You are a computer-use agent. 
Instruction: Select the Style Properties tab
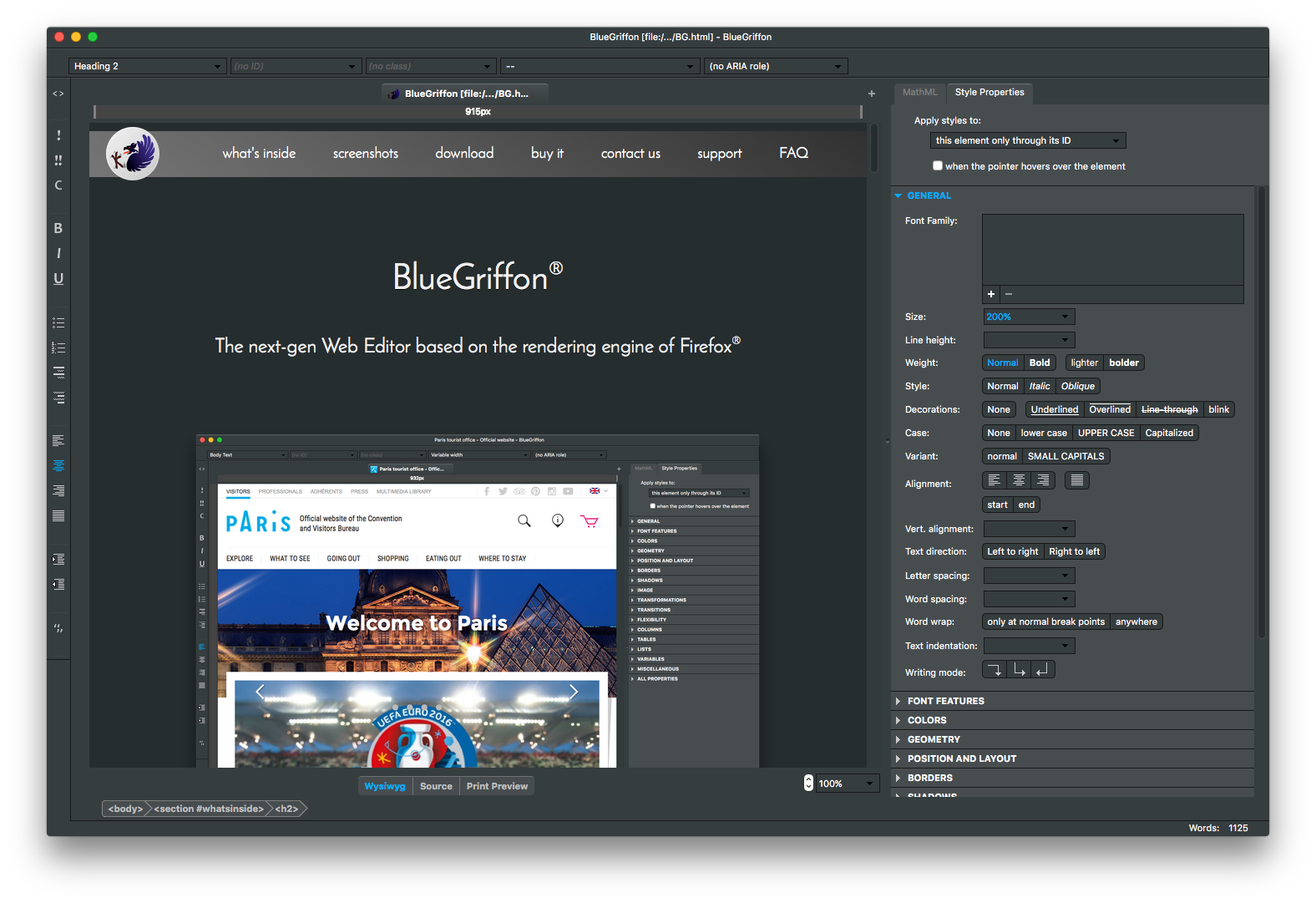[990, 92]
